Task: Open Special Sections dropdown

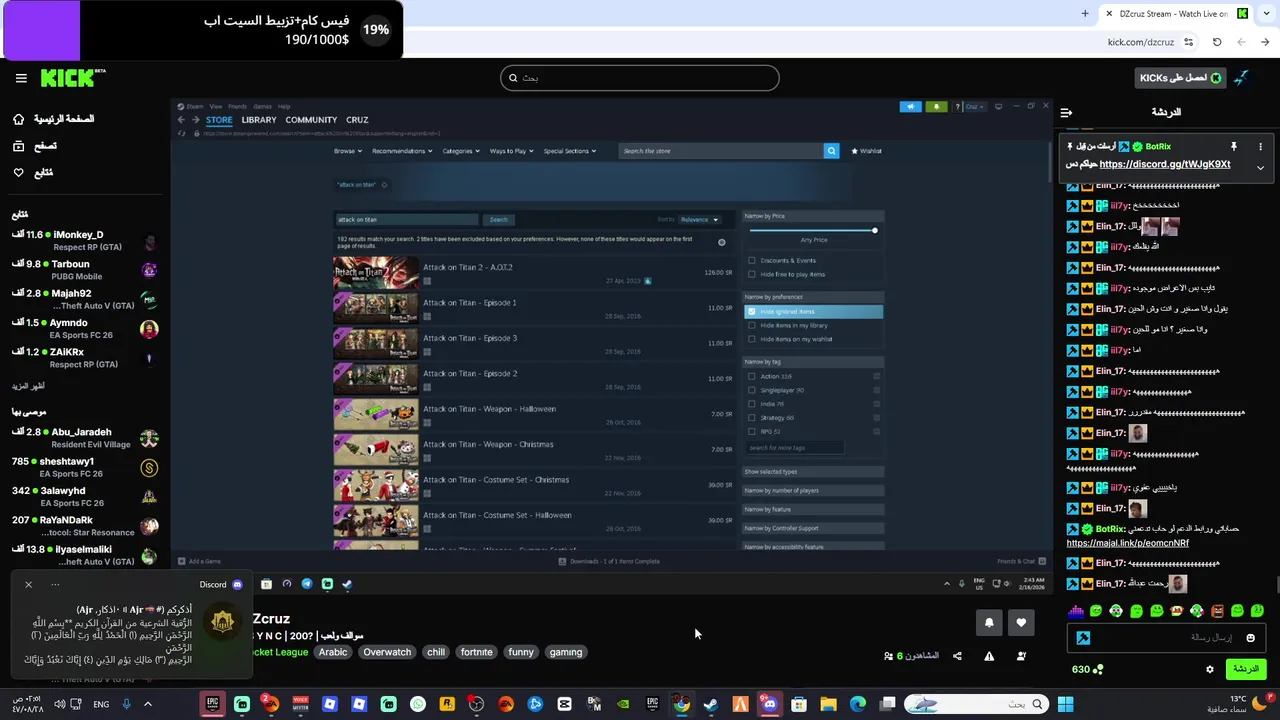Action: (x=570, y=151)
